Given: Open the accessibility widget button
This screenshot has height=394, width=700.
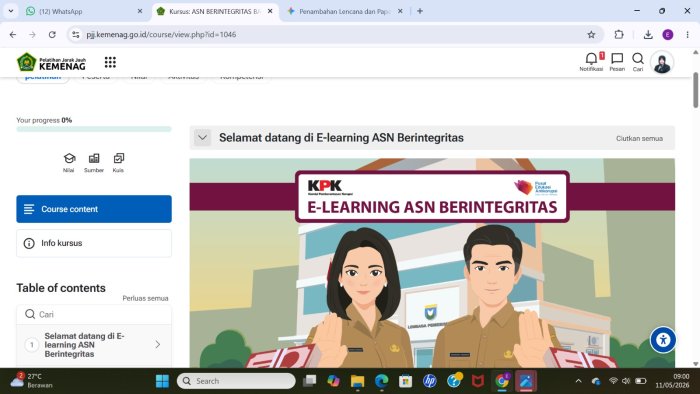Looking at the screenshot, I should (x=663, y=340).
